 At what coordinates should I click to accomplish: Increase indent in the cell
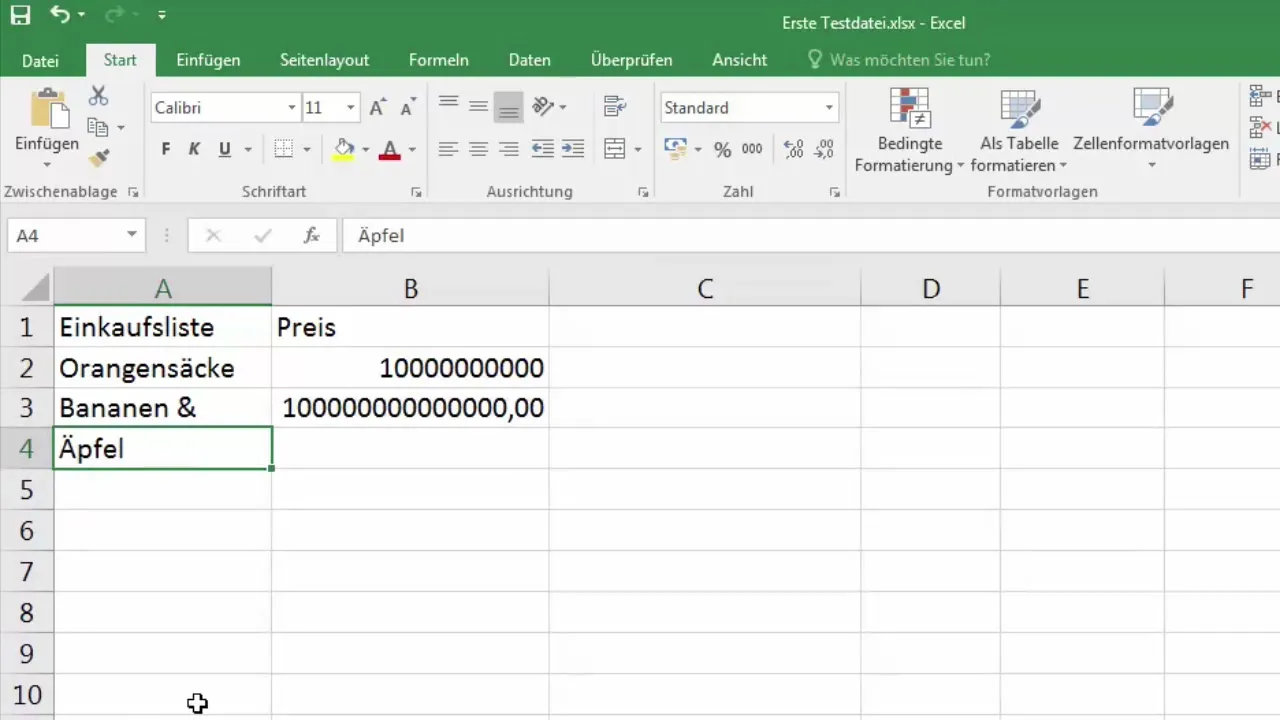pyautogui.click(x=573, y=149)
